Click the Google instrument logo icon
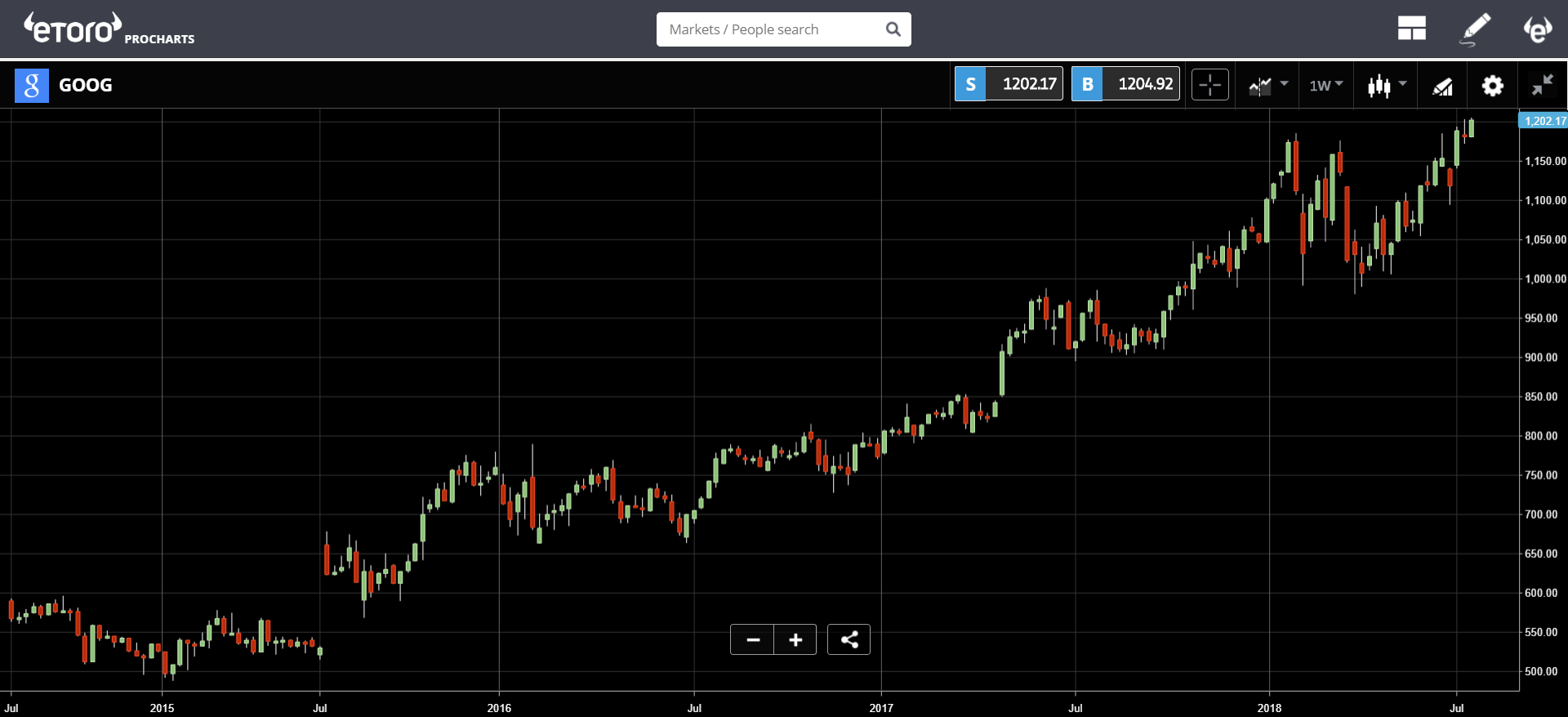 (32, 85)
